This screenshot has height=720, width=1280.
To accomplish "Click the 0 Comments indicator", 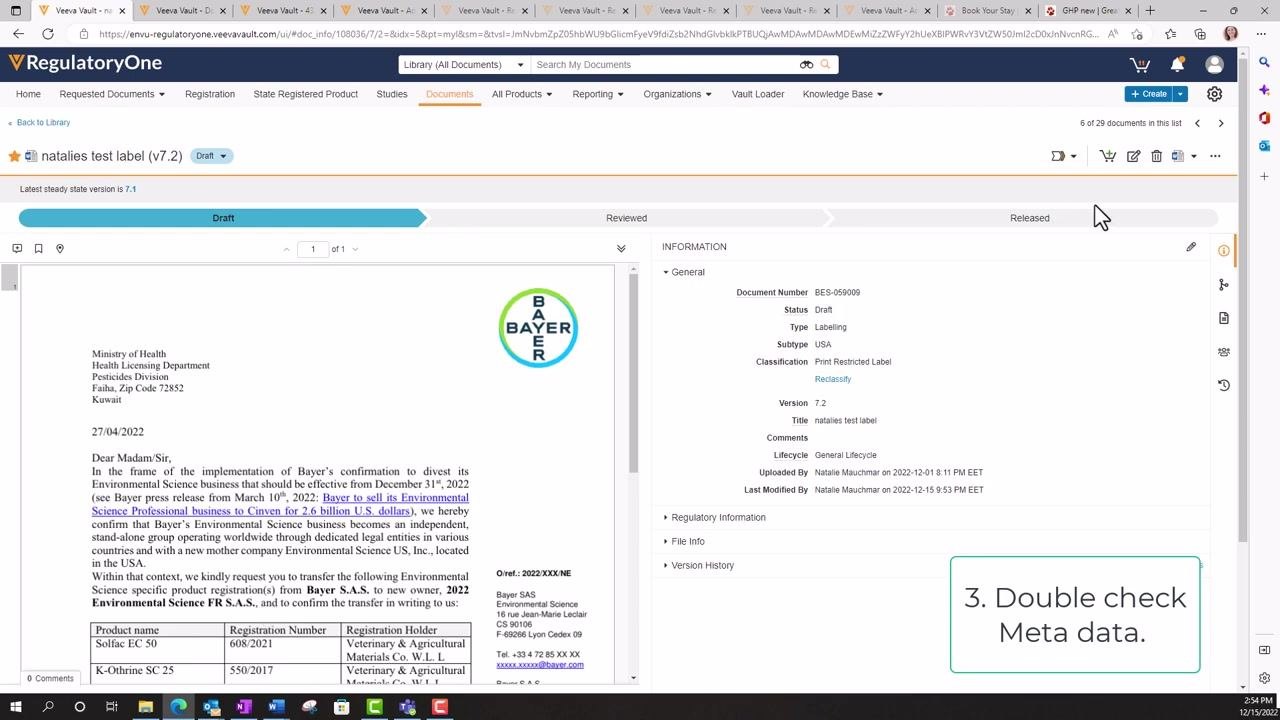I will (x=50, y=678).
